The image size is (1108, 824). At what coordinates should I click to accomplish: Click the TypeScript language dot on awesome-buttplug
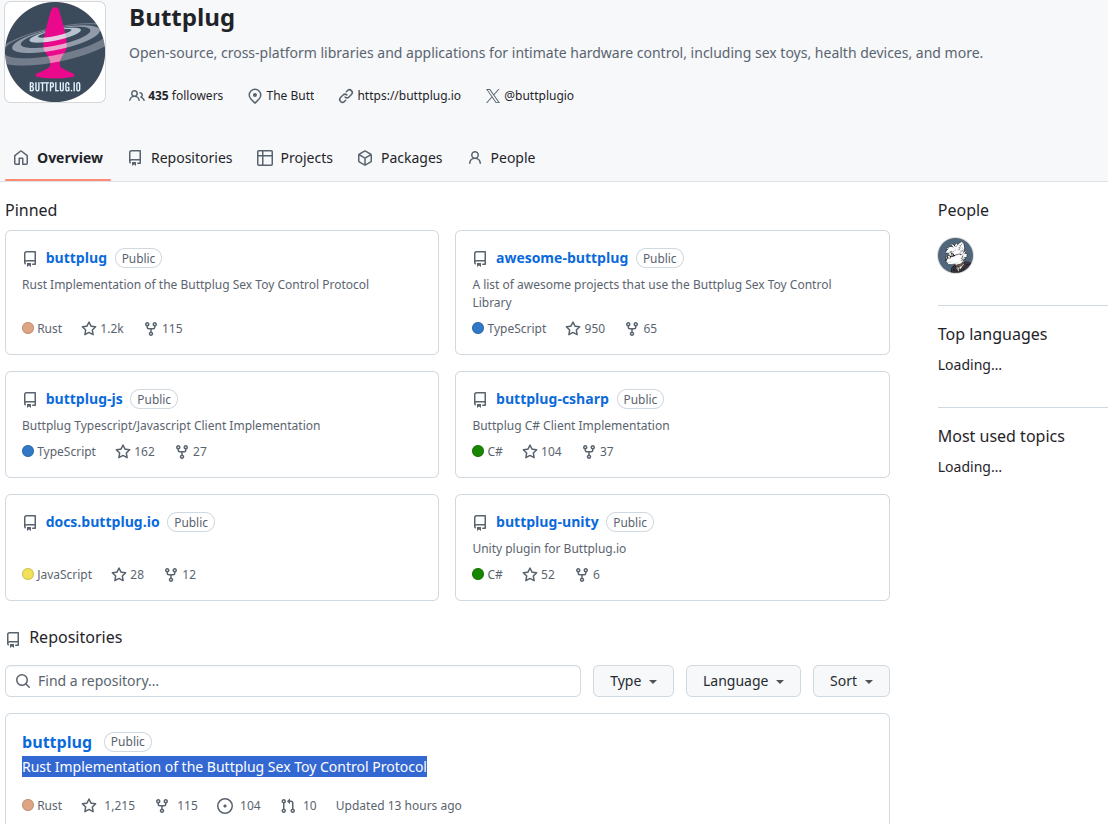coord(478,329)
